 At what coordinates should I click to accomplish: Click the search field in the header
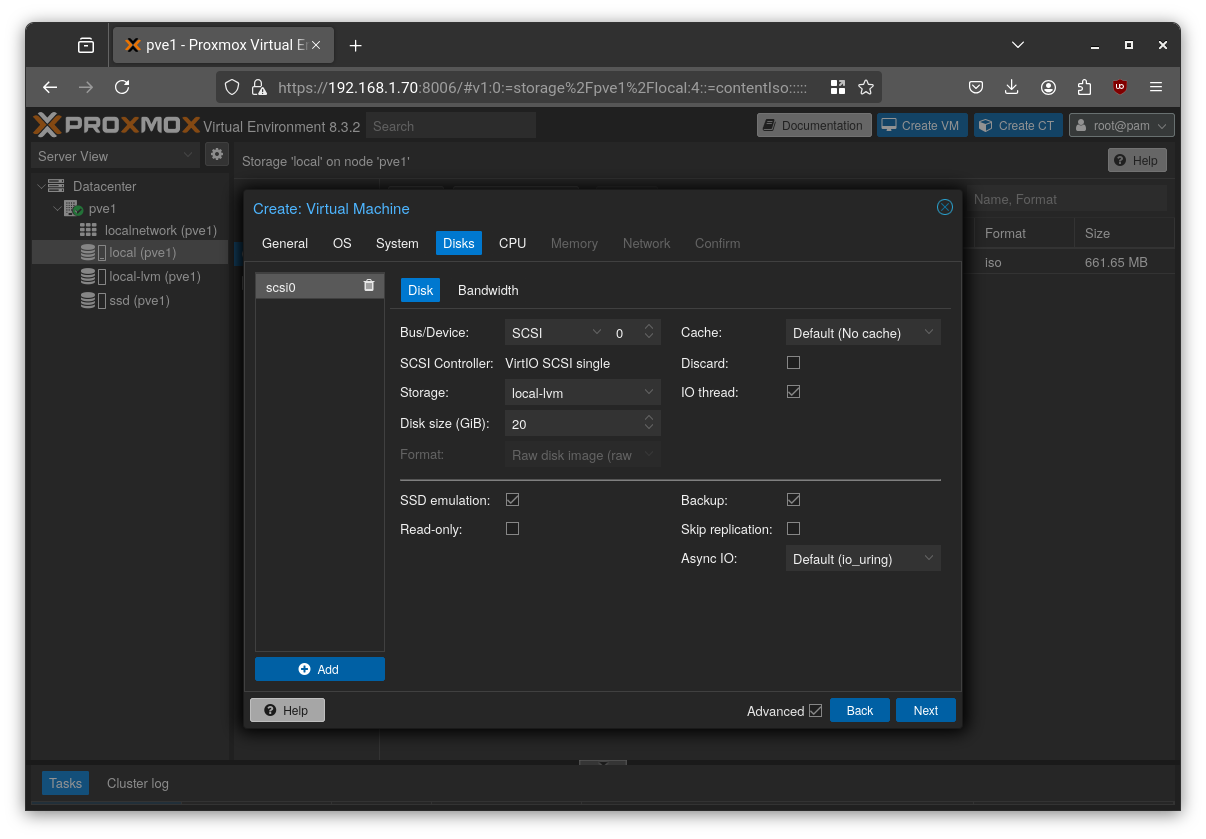coord(450,125)
